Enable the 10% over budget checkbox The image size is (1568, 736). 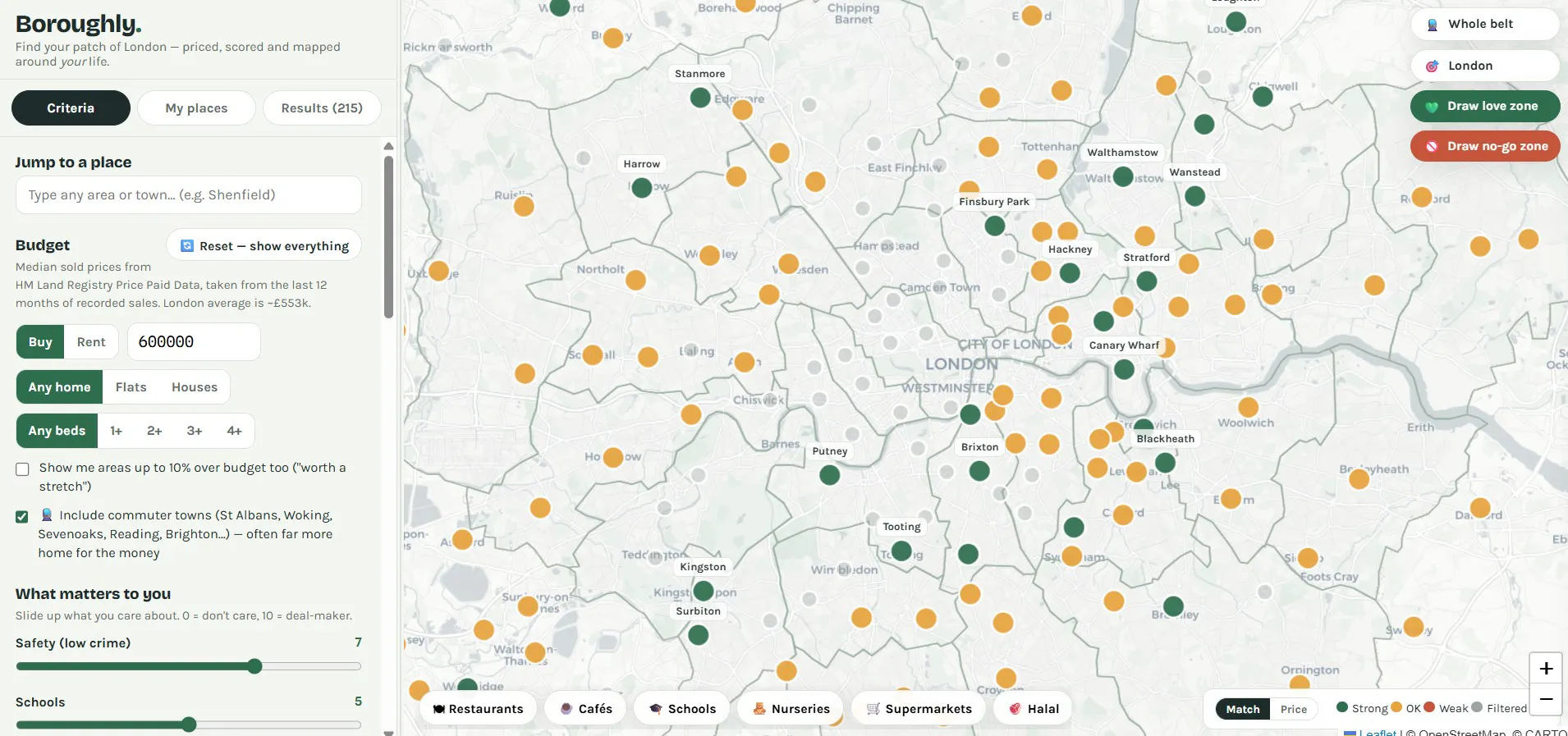[x=22, y=469]
